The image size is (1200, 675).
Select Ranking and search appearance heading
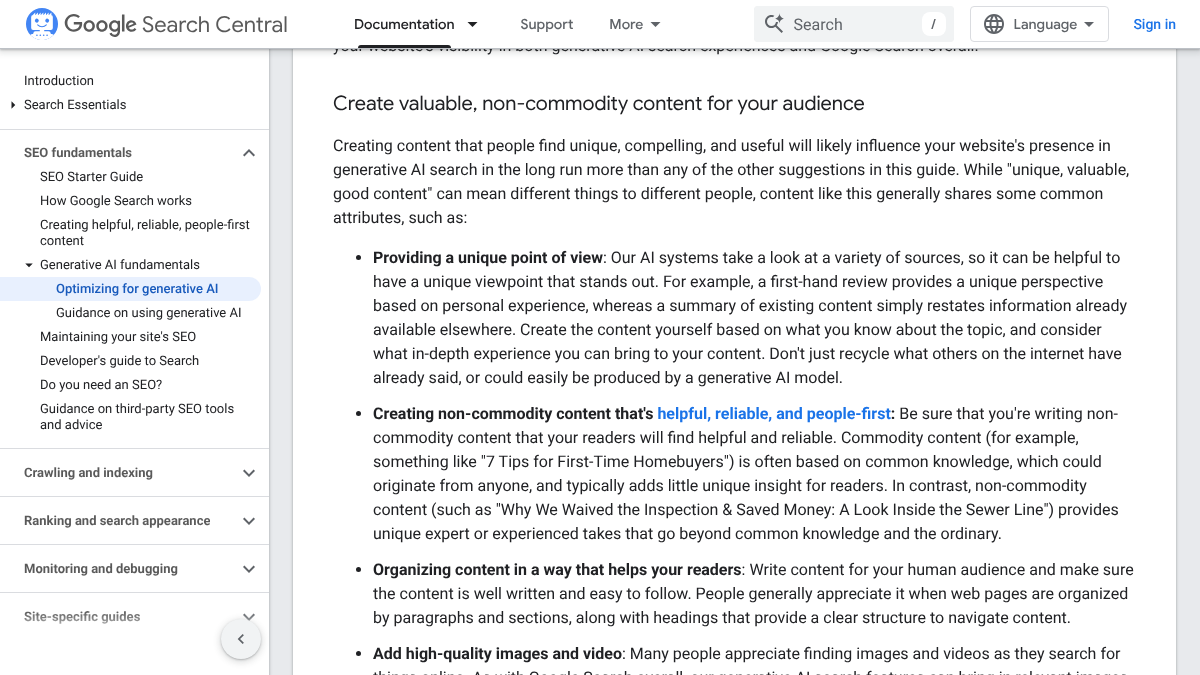(x=117, y=521)
